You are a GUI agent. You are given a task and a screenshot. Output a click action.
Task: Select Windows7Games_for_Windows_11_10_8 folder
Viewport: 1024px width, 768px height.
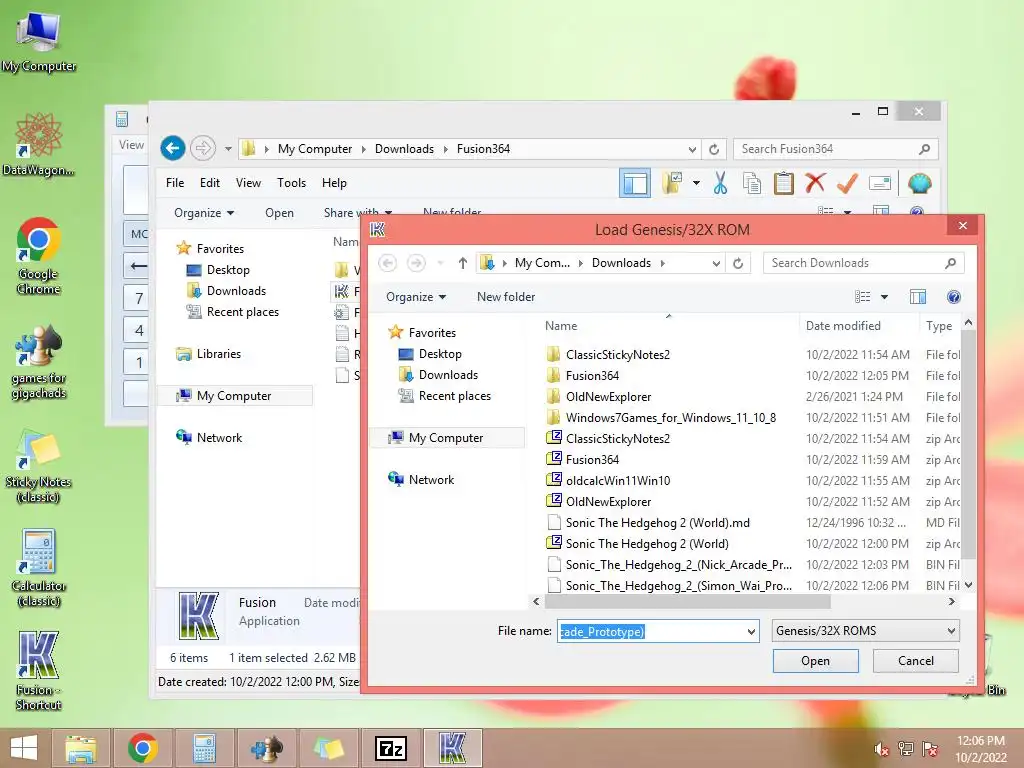click(671, 417)
